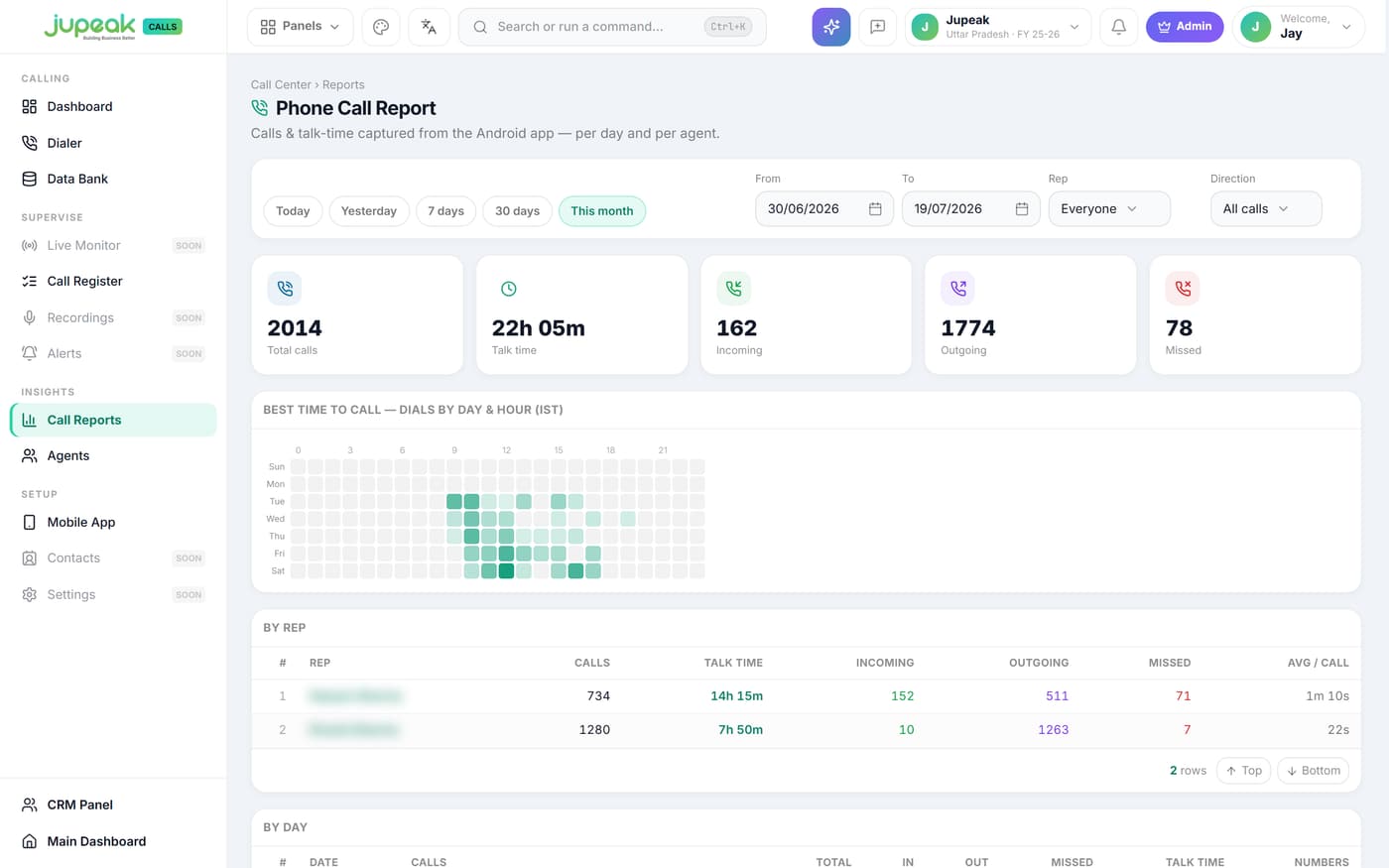Click the Jupeak logo
Viewport: 1389px width, 868px height.
click(x=89, y=26)
